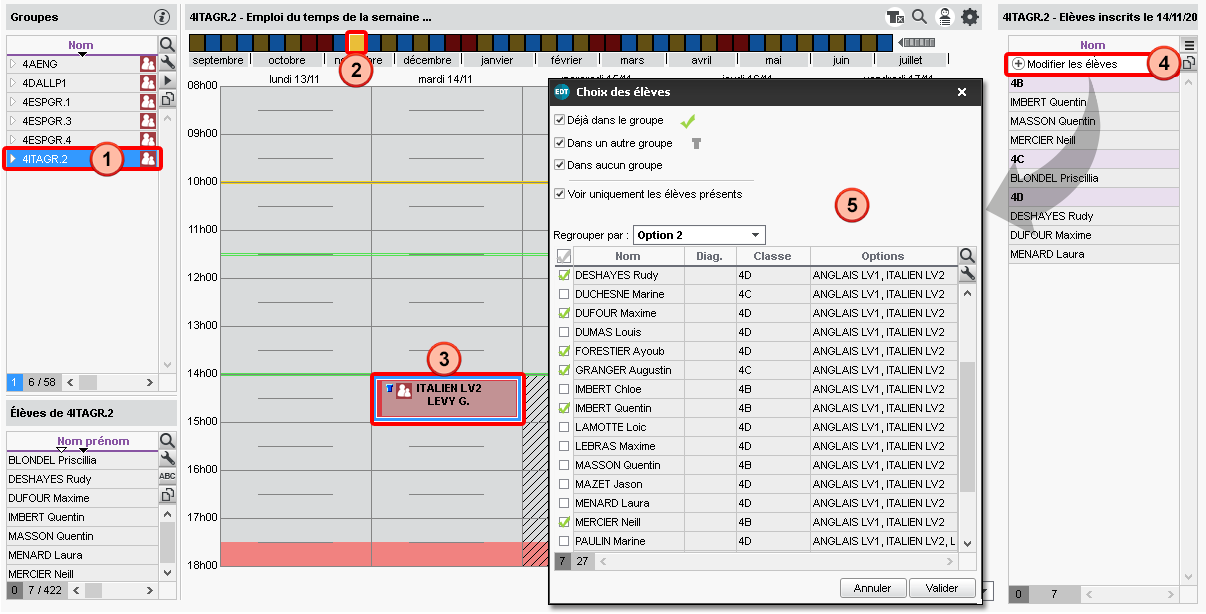
Task: Select the toggle-all checkbox in dialog table header
Action: coord(564,256)
